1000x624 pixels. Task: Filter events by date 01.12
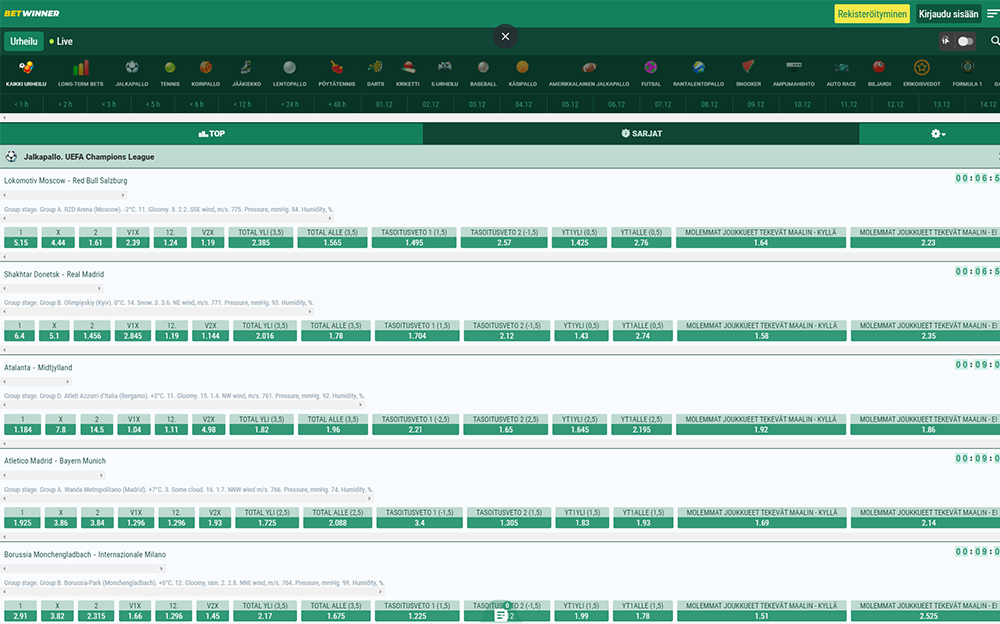click(x=384, y=104)
